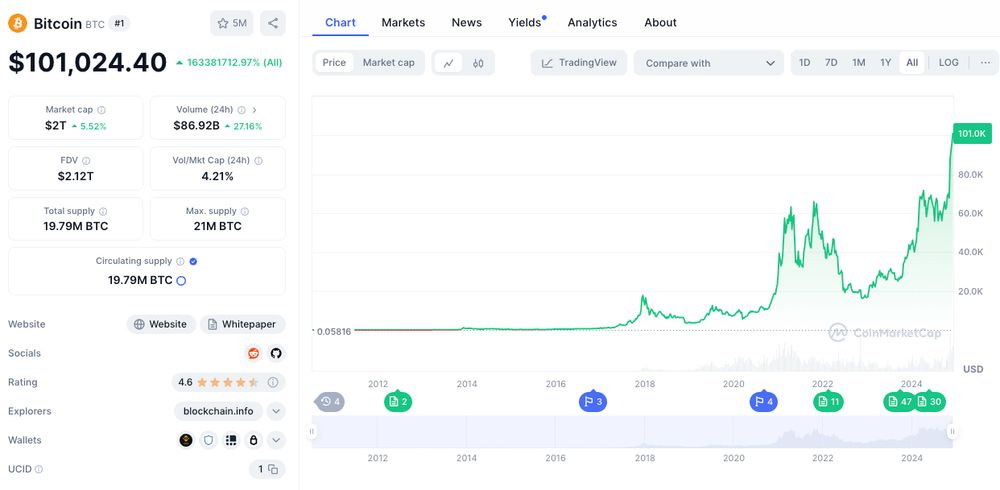Expand the Wallets dropdown arrow
Image resolution: width=1000 pixels, height=490 pixels.
point(276,440)
